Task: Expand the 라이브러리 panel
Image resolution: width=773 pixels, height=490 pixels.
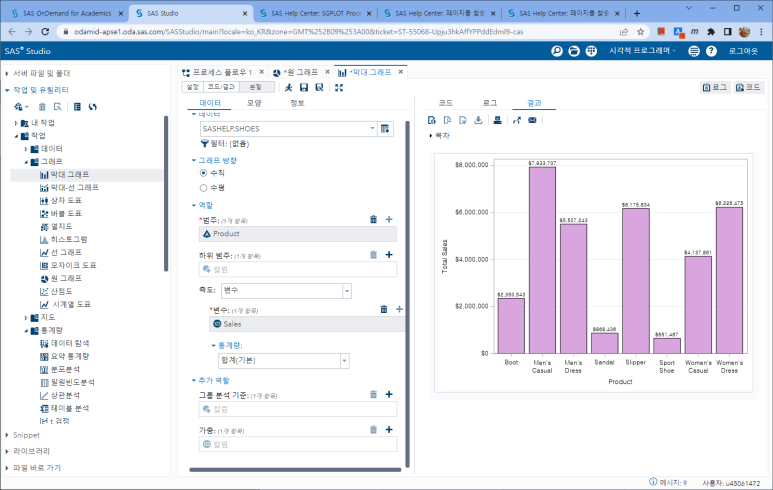Action: [x=7, y=451]
